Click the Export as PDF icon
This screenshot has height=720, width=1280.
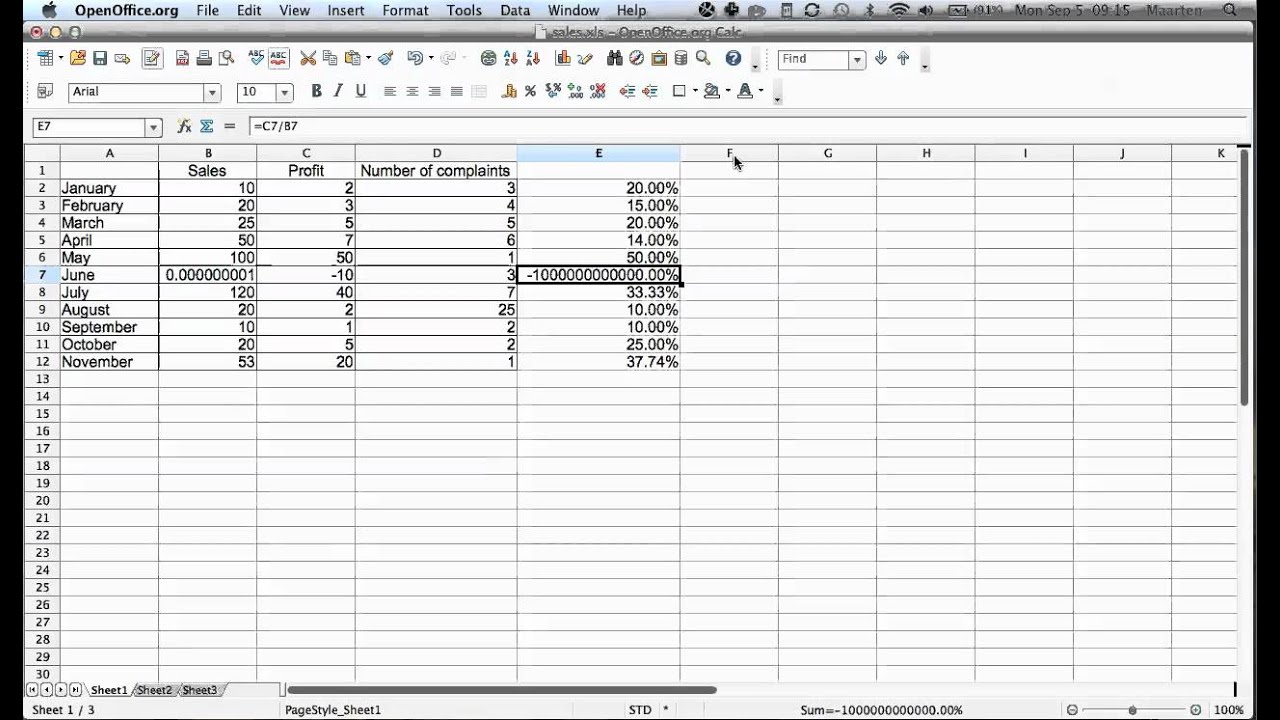(183, 59)
